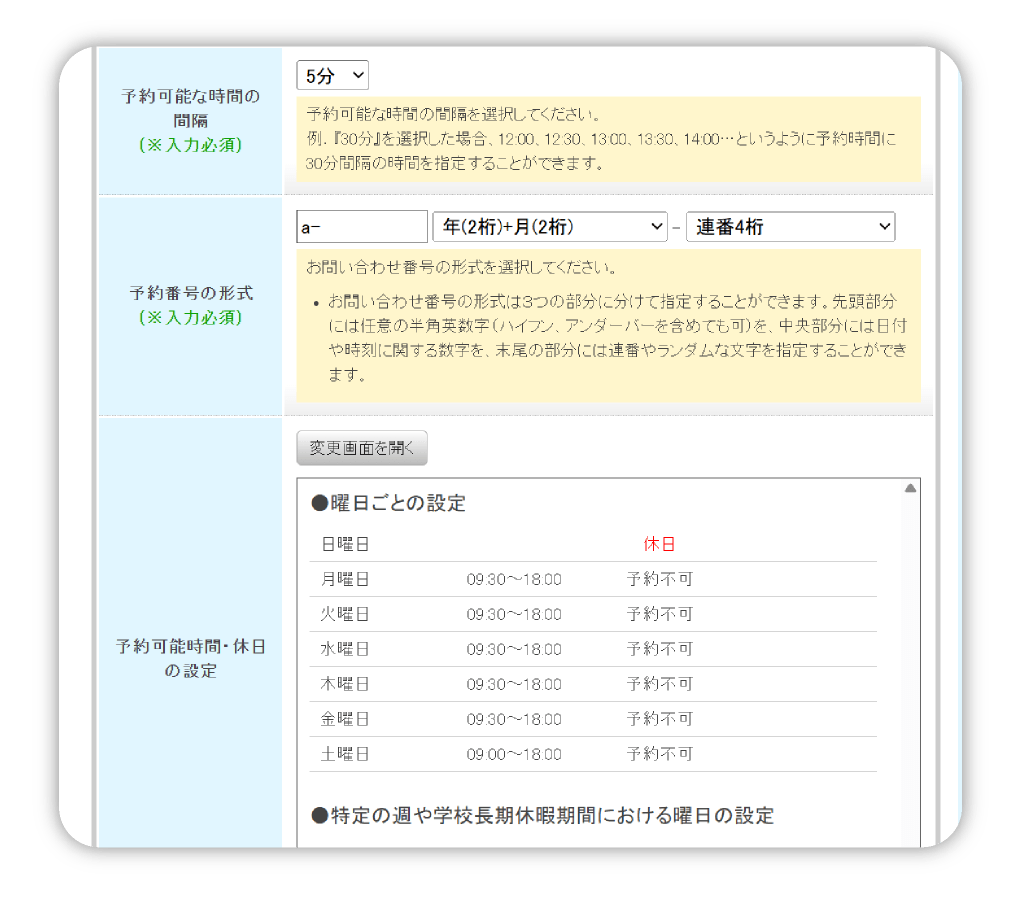This screenshot has width=1021, height=901.
Task: Select the 金曜日 row label
Action: [345, 719]
